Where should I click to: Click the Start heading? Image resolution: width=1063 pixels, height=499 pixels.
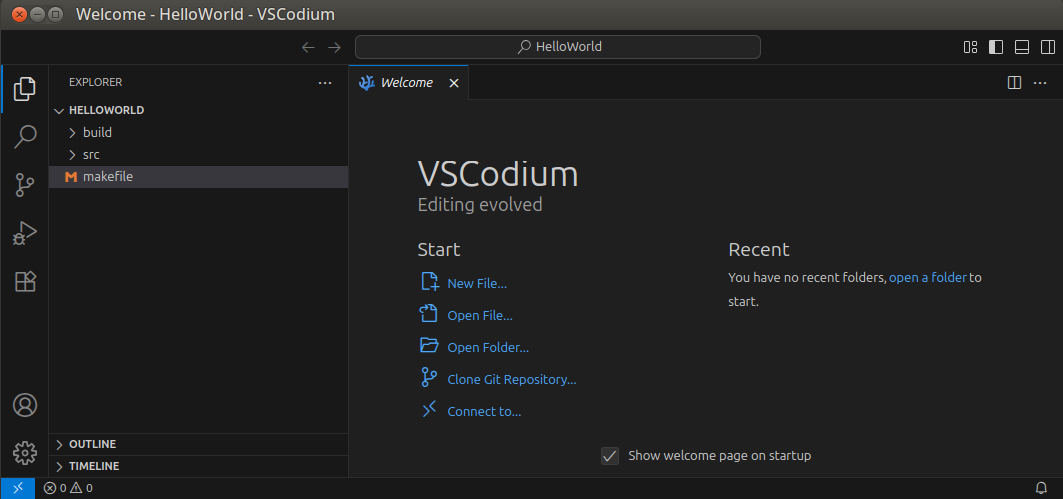(439, 250)
